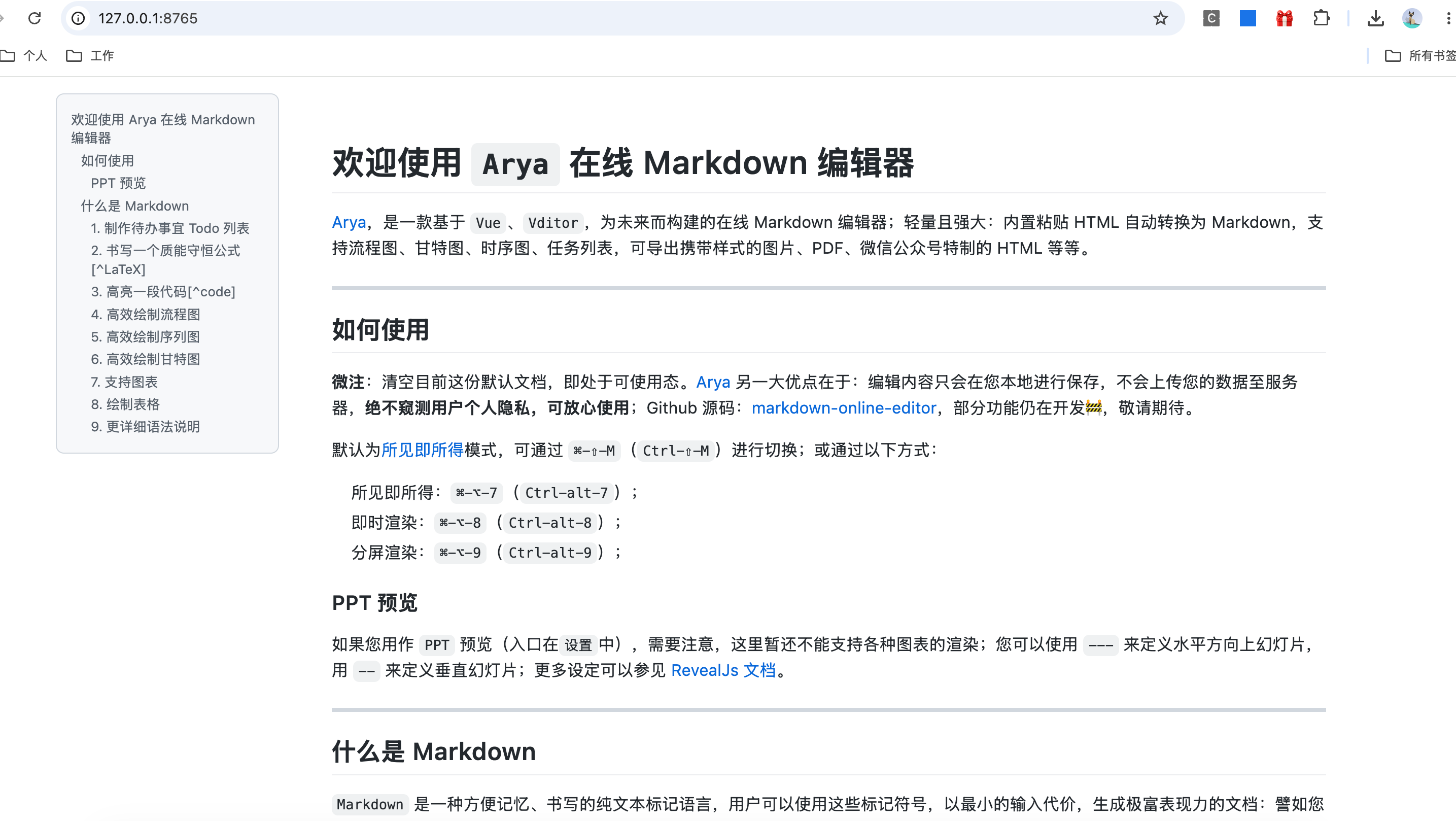The height and width of the screenshot is (821, 1456).
Task: Click the PPT 预览 subheading
Action: point(374,603)
